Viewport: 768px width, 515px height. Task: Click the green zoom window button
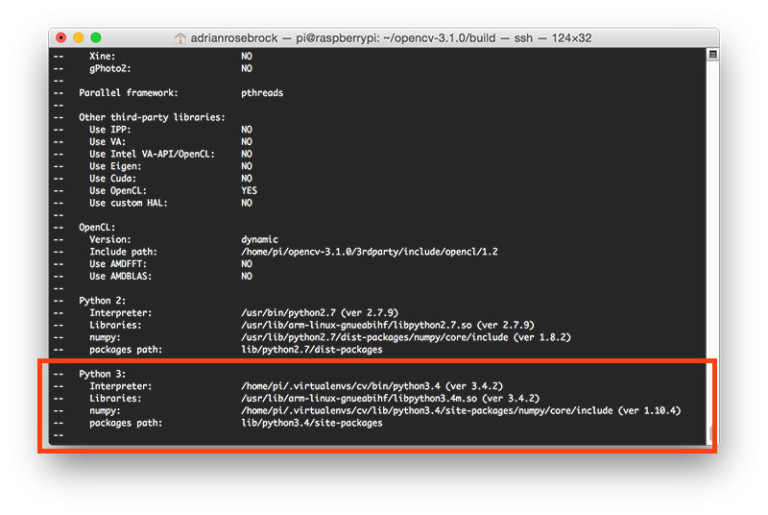(x=96, y=38)
